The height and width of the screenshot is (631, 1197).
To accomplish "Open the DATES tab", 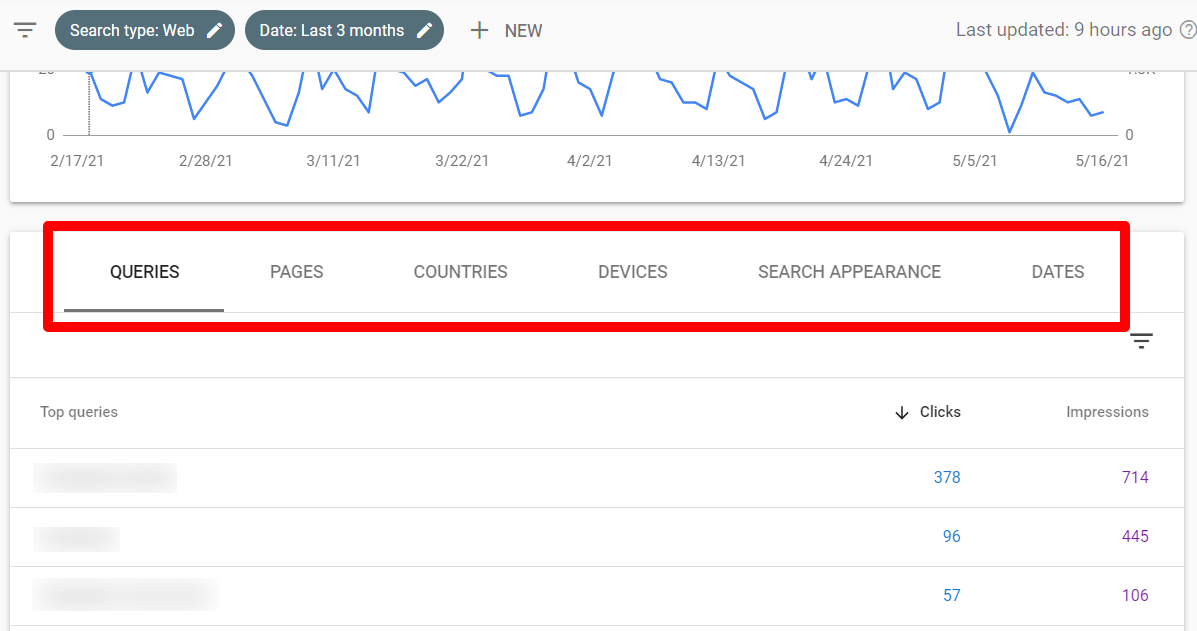I will [x=1057, y=271].
